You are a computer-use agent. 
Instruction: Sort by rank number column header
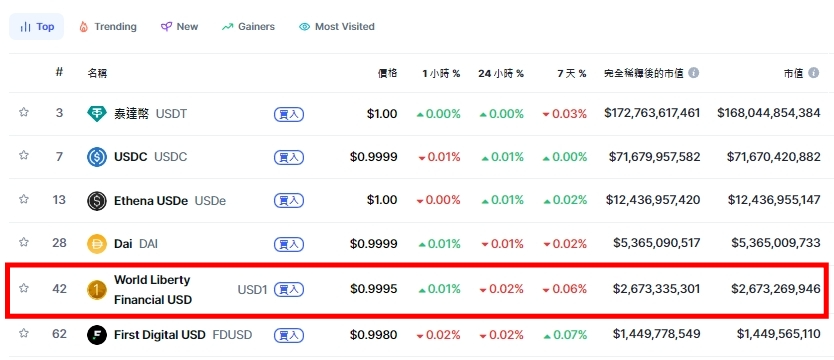pyautogui.click(x=59, y=72)
